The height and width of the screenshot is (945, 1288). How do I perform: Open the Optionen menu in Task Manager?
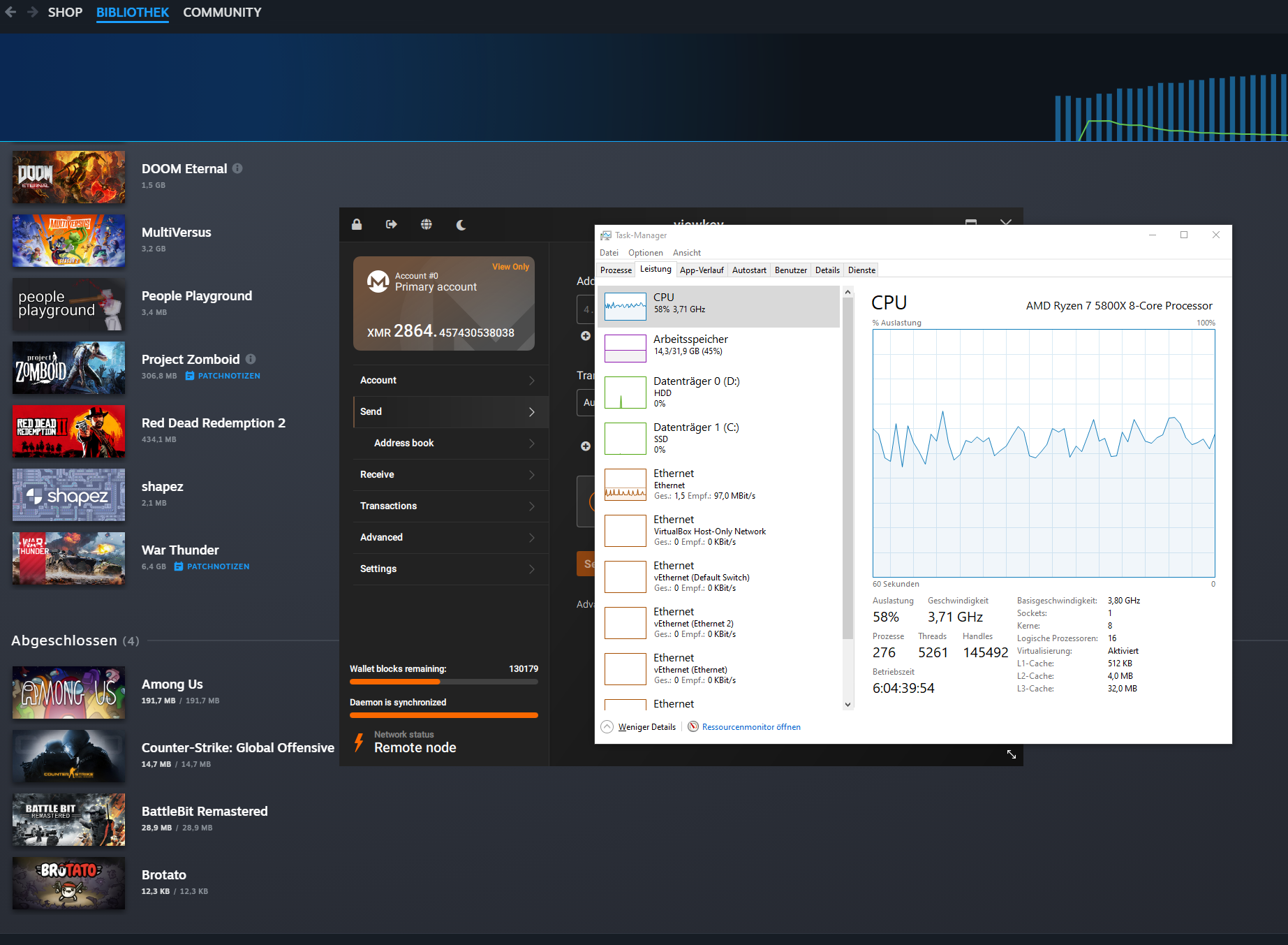(645, 253)
